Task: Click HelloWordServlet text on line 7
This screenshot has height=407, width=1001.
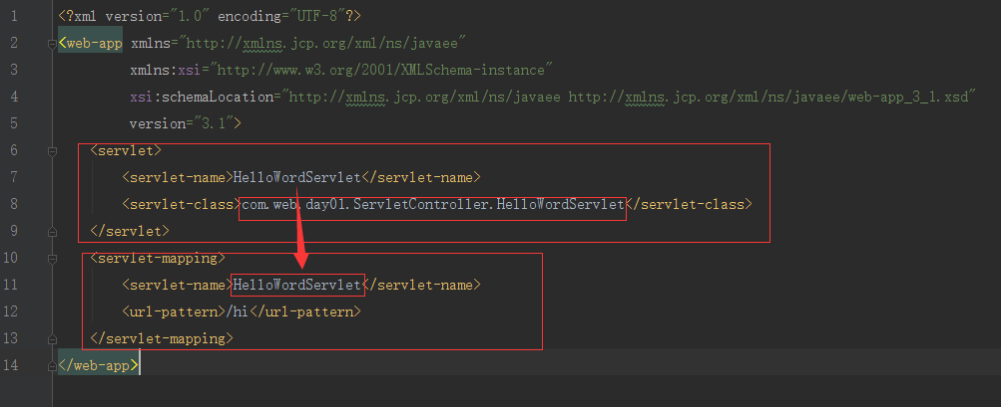Action: 297,177
